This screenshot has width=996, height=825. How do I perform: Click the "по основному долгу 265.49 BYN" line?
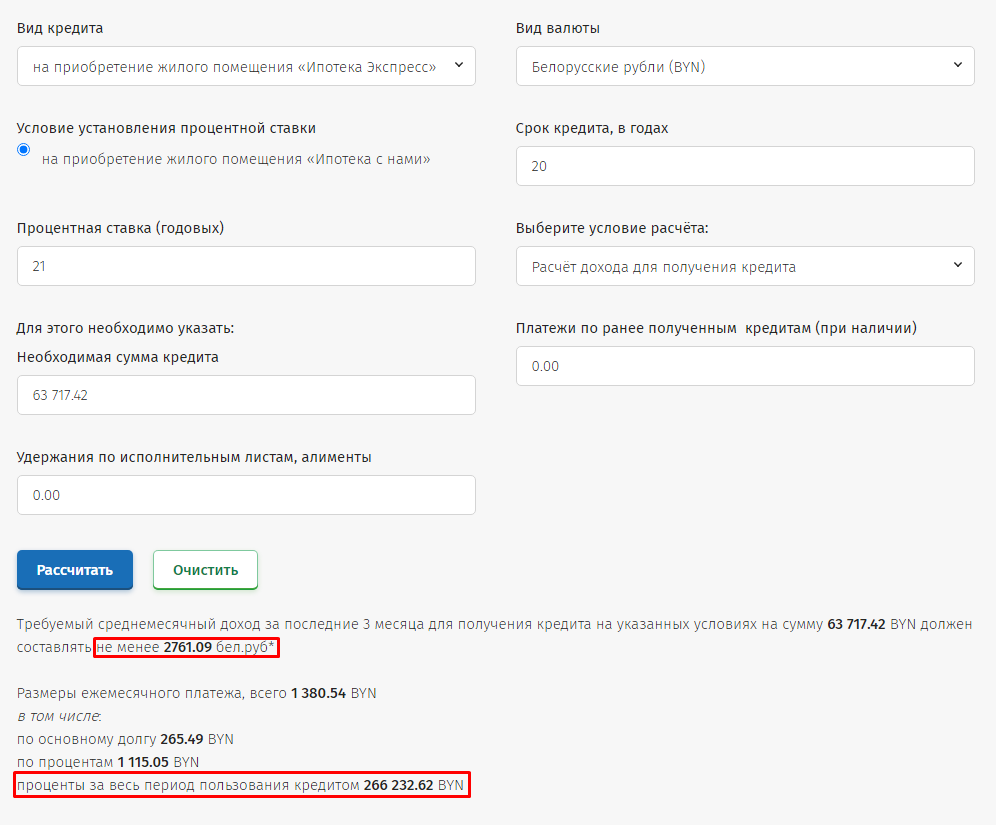coord(125,739)
